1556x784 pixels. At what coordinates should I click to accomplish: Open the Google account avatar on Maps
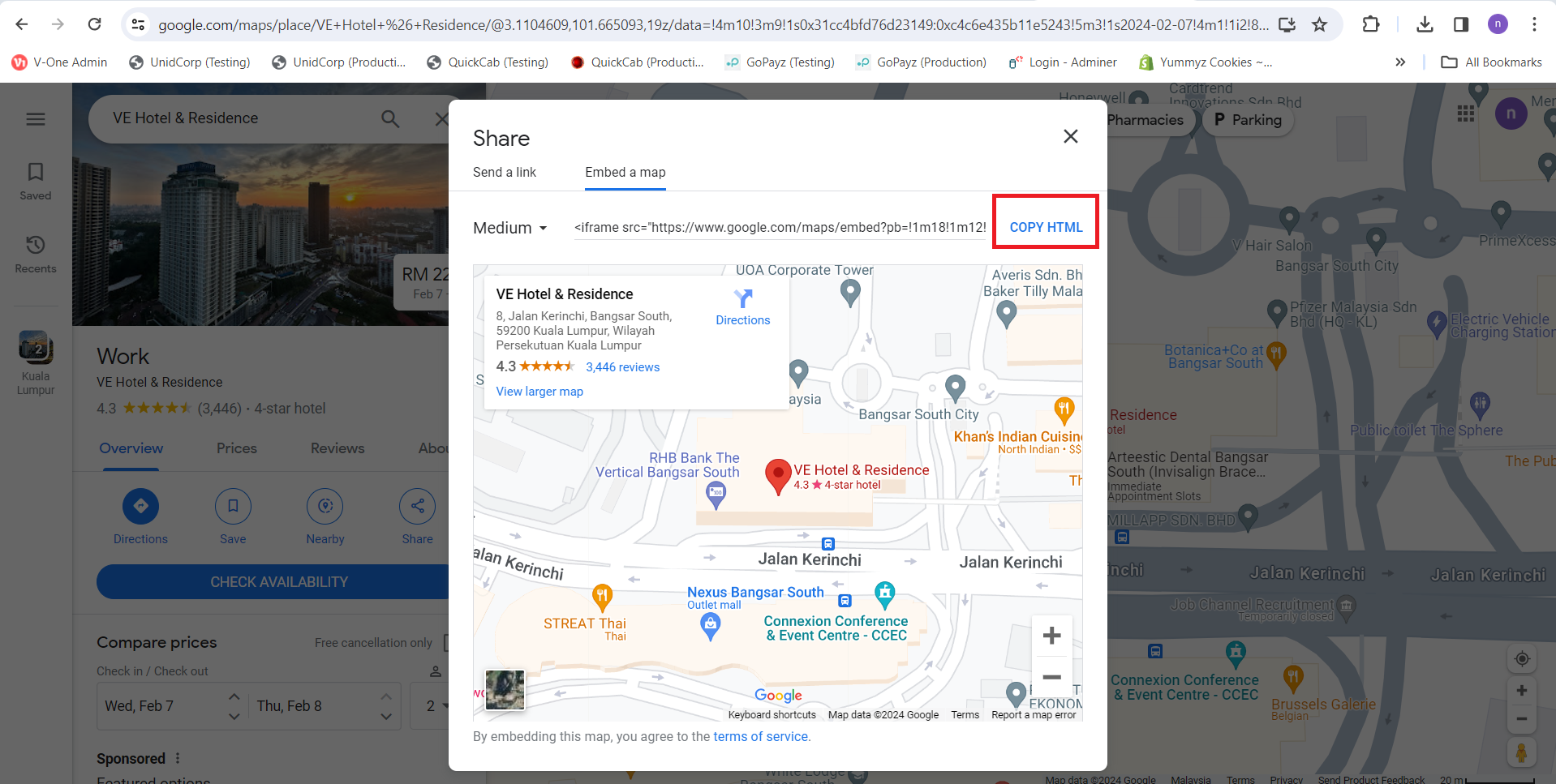[1511, 114]
